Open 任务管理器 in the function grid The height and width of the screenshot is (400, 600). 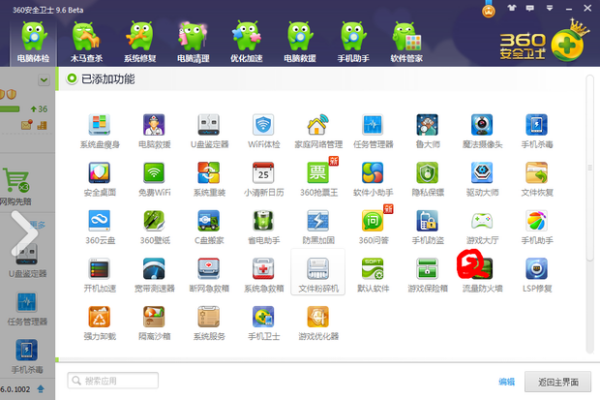tap(373, 131)
